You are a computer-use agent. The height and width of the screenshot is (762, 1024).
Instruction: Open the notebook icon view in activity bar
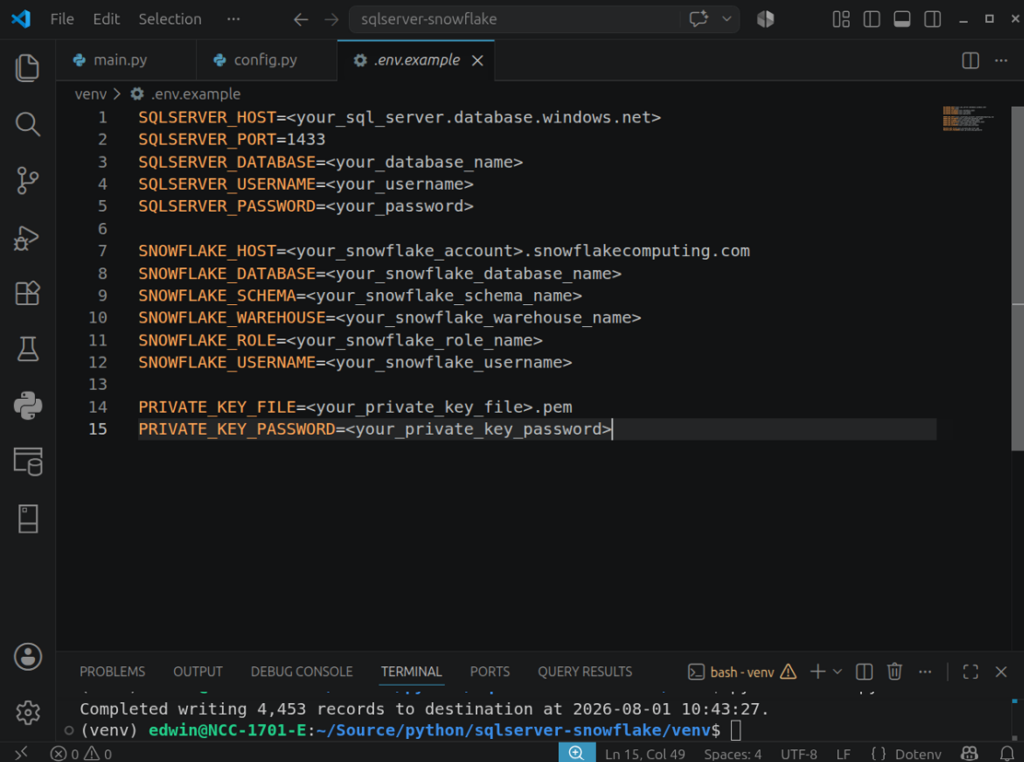(27, 518)
